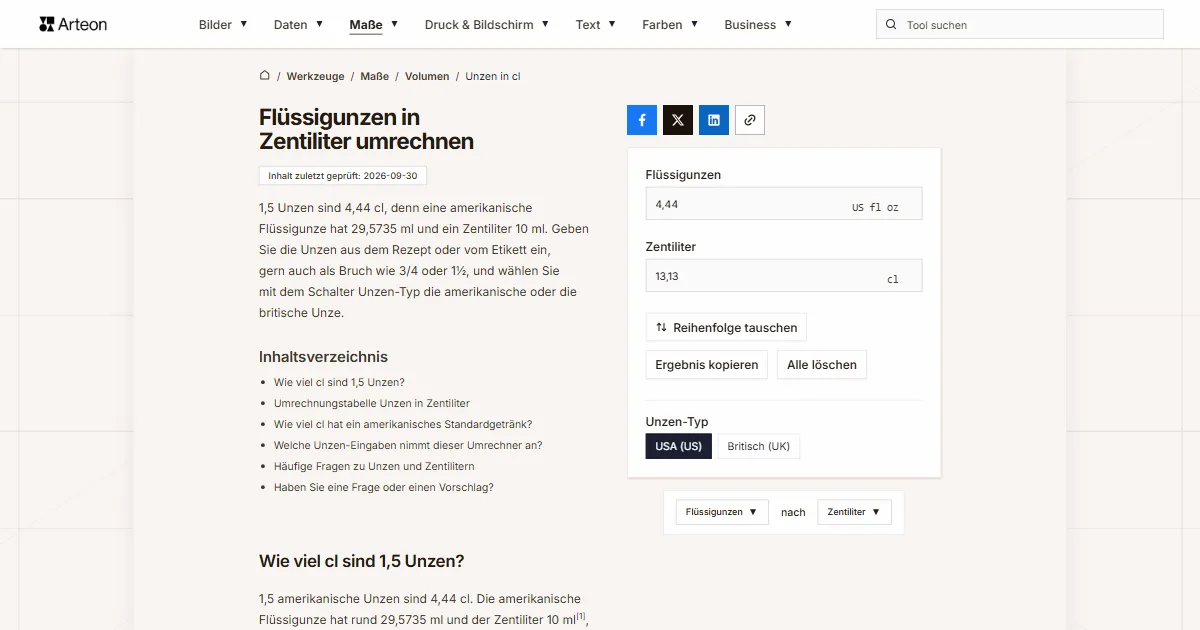
Task: Click Reihenfolge tauschen button
Action: [x=726, y=327]
